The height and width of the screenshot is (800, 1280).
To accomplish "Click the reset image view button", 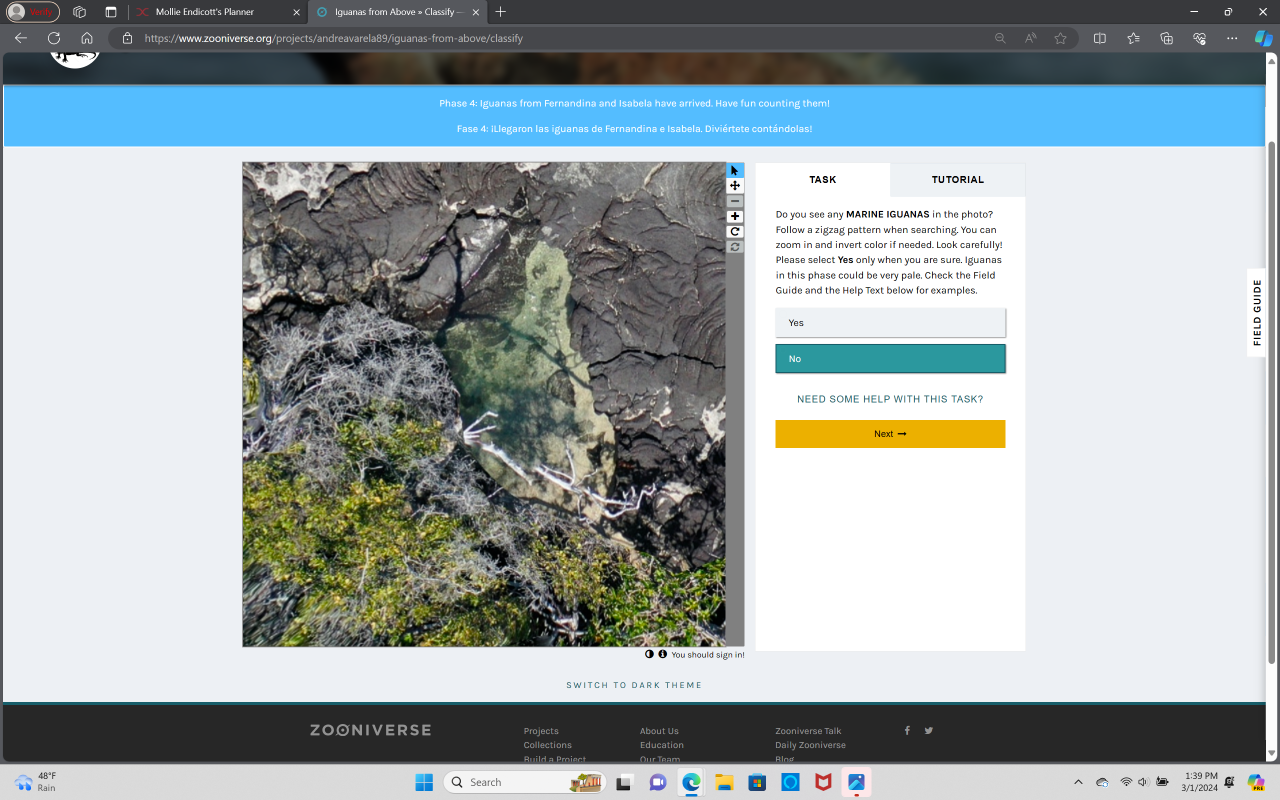I will point(735,246).
